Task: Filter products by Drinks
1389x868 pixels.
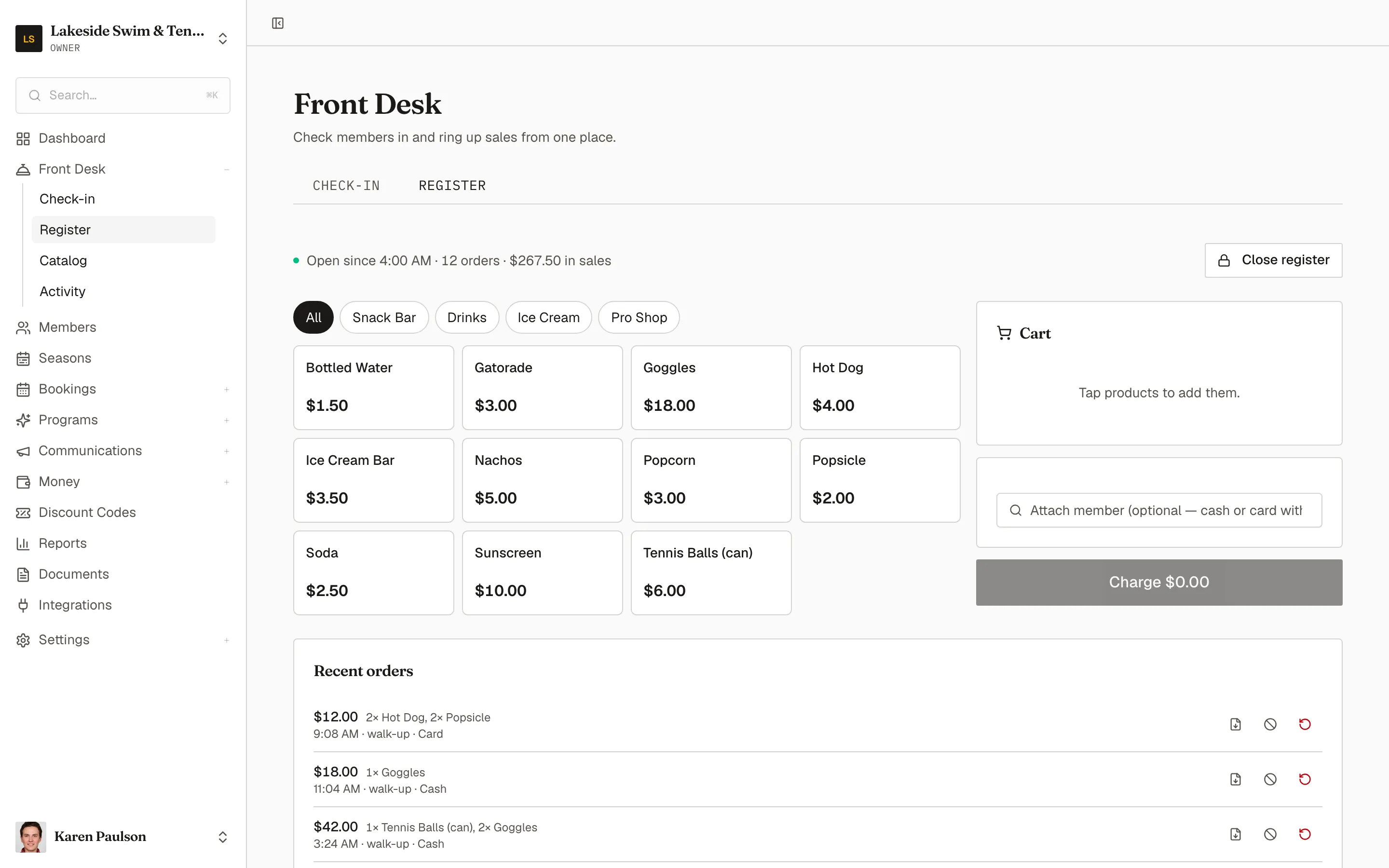Action: point(467,317)
